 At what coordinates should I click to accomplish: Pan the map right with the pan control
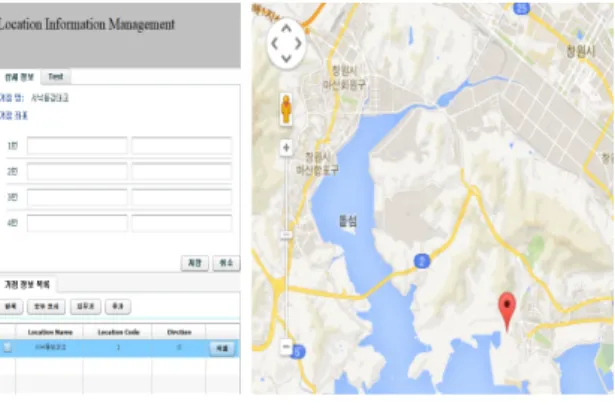pos(298,44)
